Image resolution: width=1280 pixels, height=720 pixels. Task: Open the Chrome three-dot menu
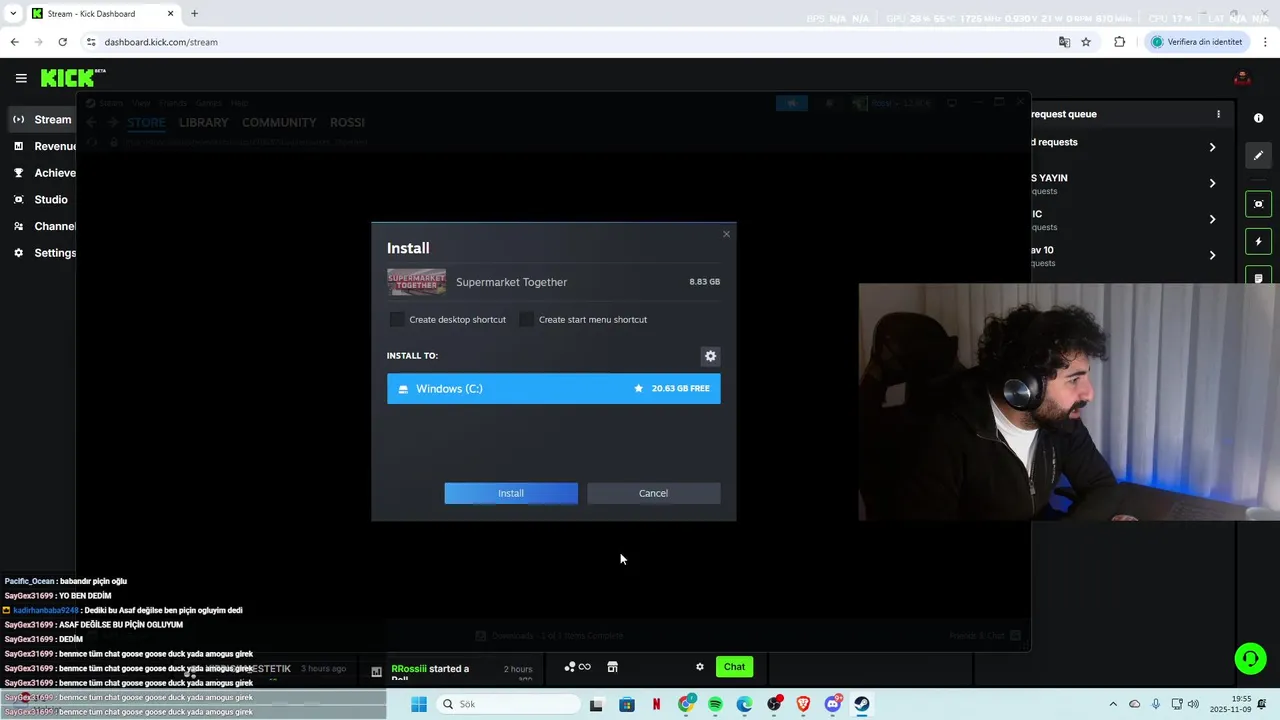click(x=1266, y=42)
